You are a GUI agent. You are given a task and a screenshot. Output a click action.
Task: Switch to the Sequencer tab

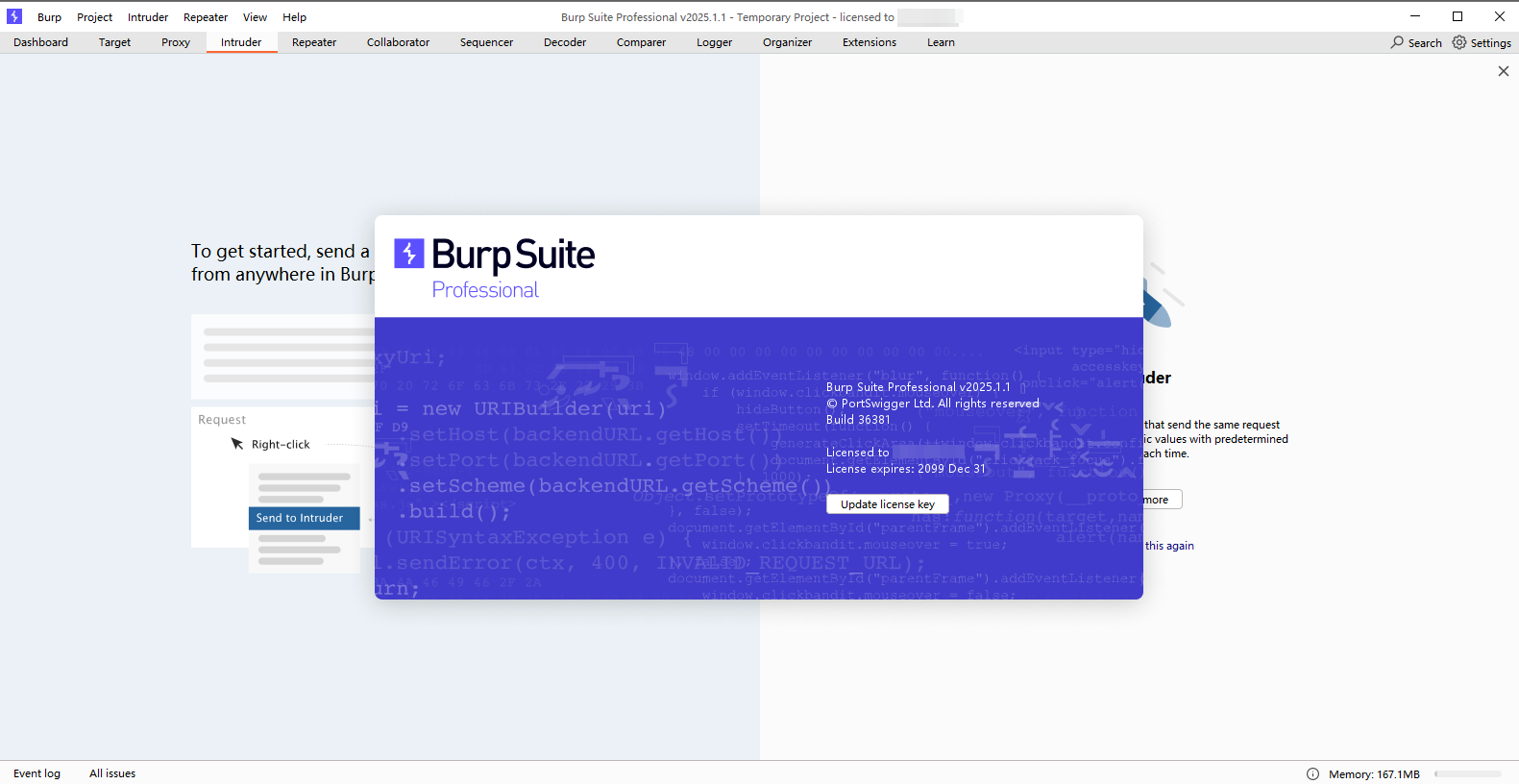click(486, 42)
